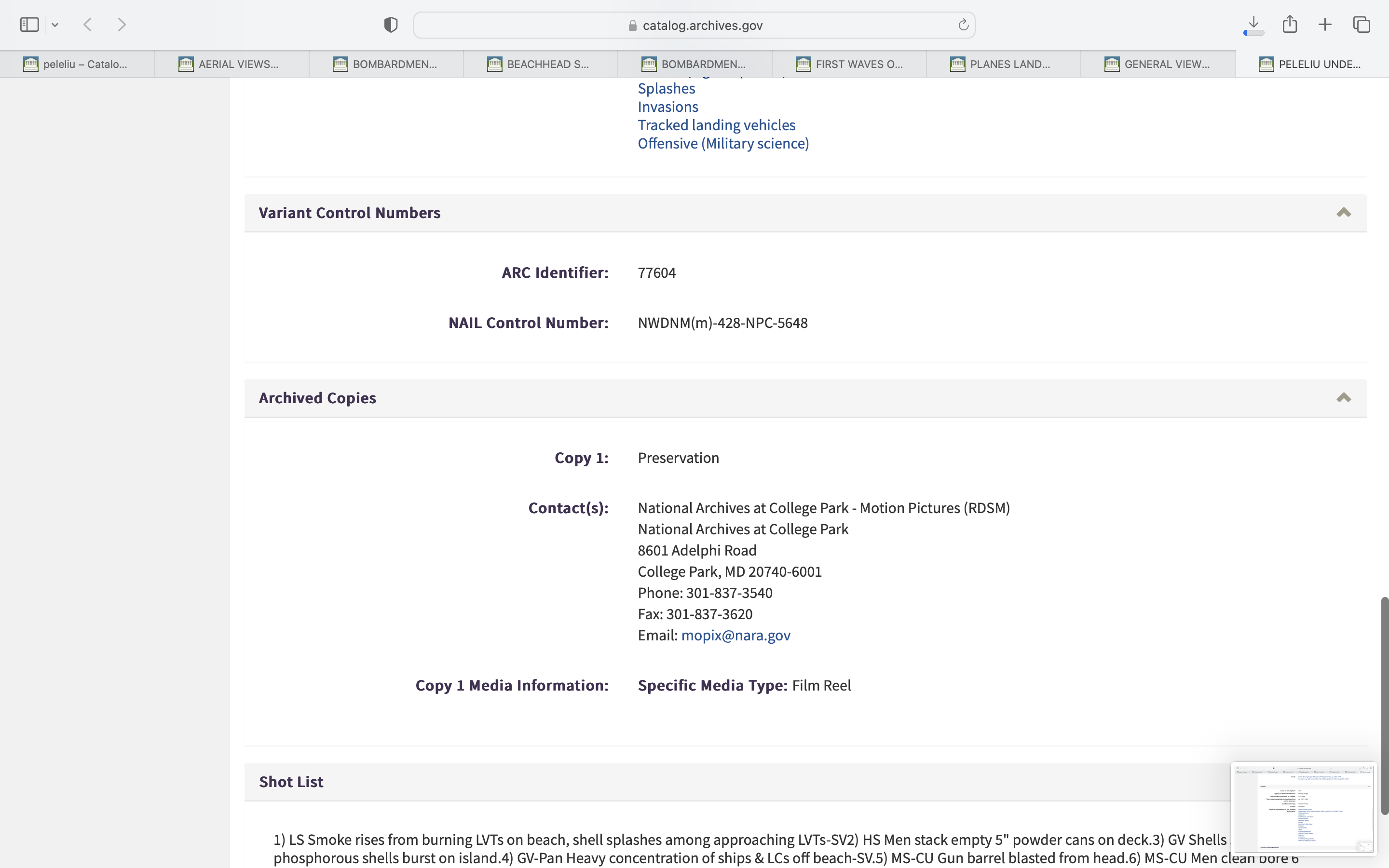The height and width of the screenshot is (868, 1389).
Task: Follow the Offensive (Military science) link
Action: coord(723,143)
